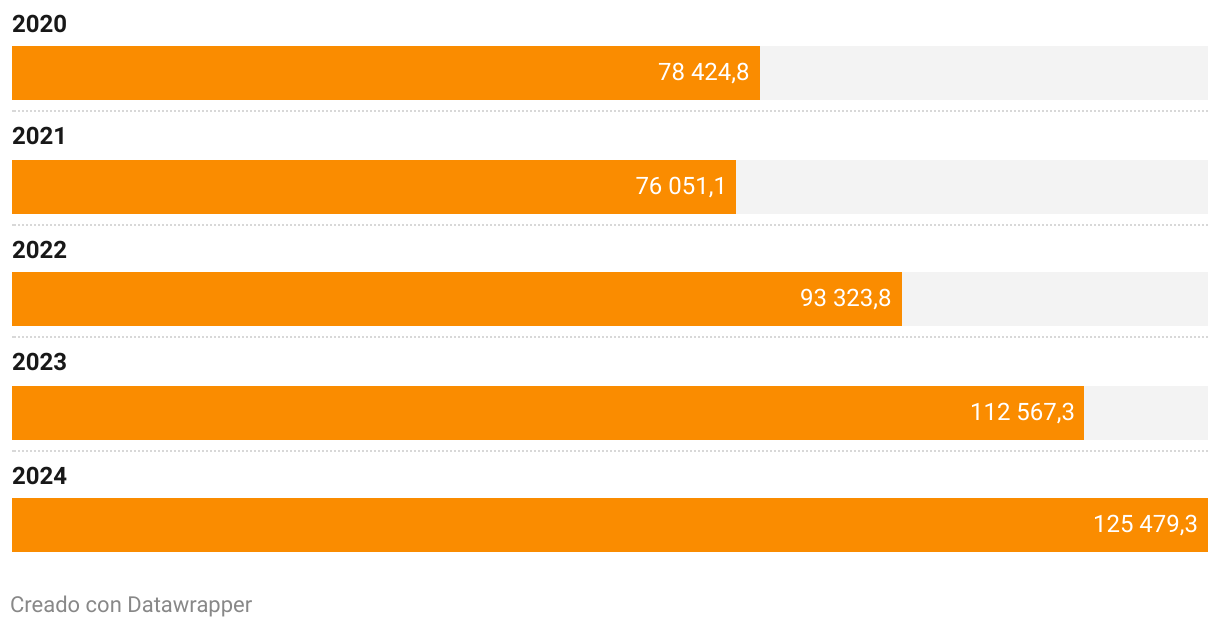Select the orange 2022 bar
The width and height of the screenshot is (1220, 628).
click(x=457, y=299)
